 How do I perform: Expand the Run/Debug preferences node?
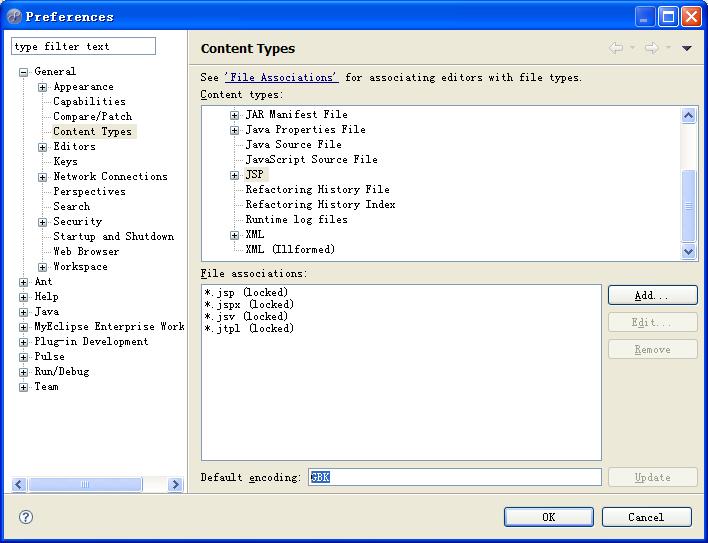(23, 372)
